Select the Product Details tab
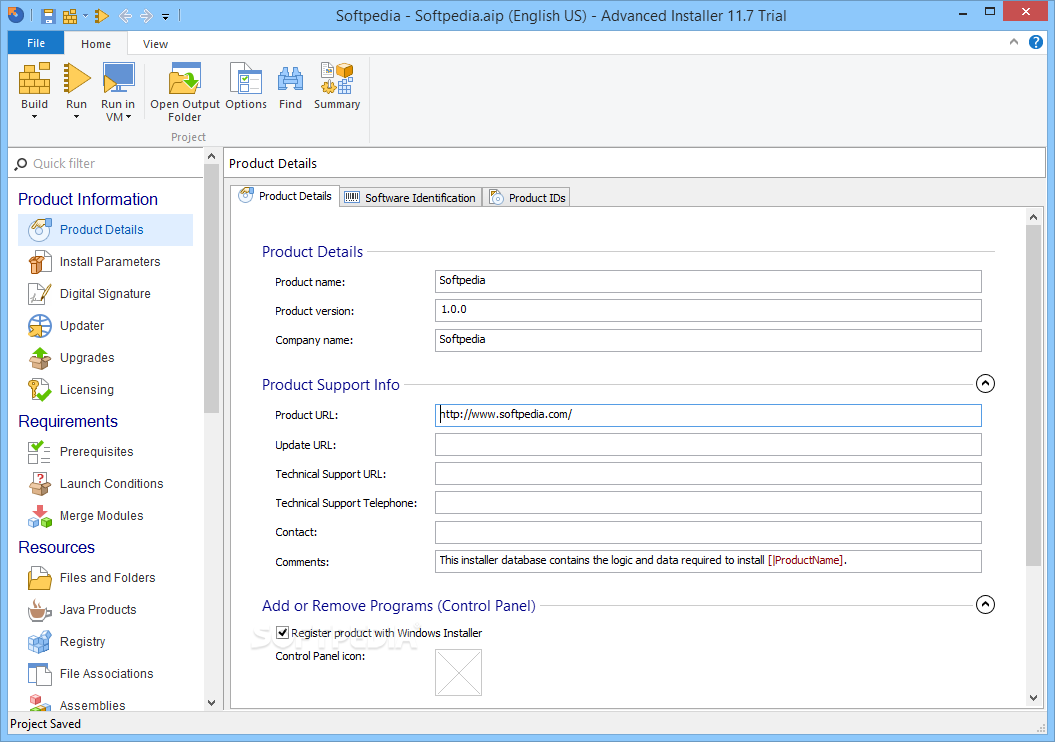The image size is (1055, 742). pyautogui.click(x=286, y=196)
